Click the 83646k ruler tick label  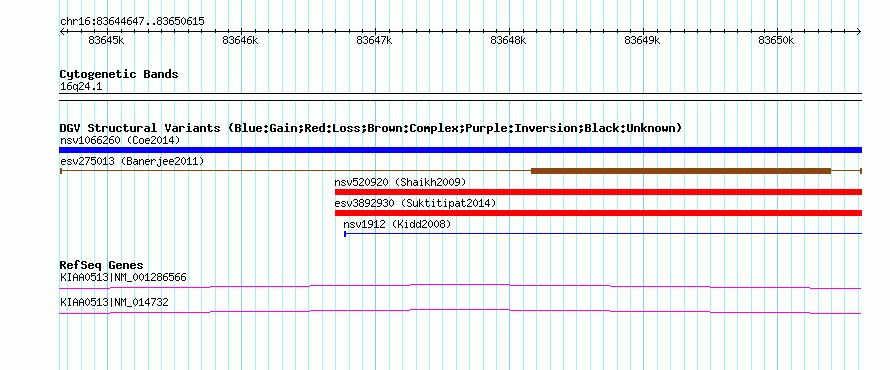[x=240, y=40]
